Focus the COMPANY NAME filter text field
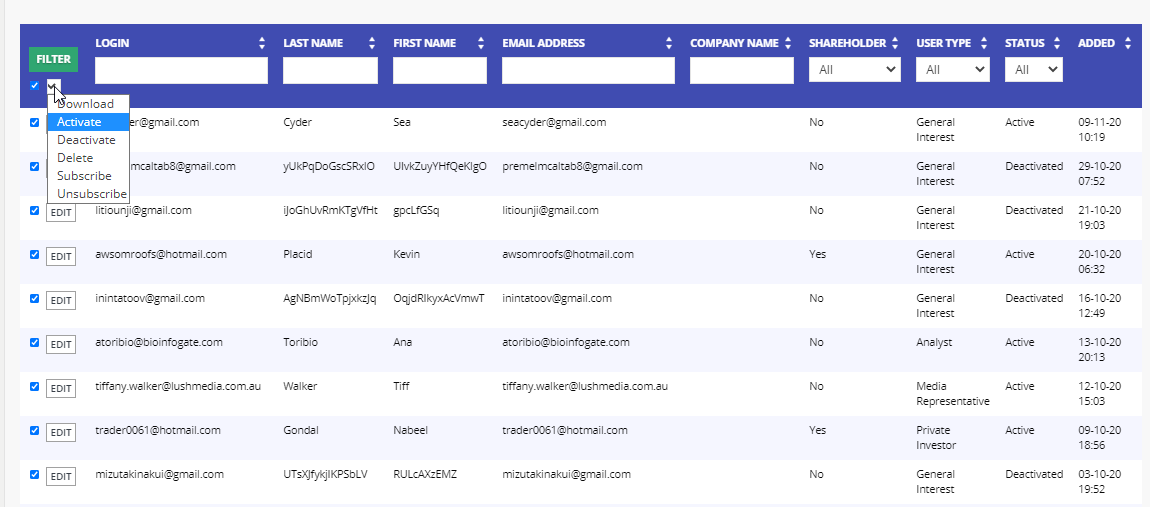Screen dimensions: 1150x507 (741, 70)
